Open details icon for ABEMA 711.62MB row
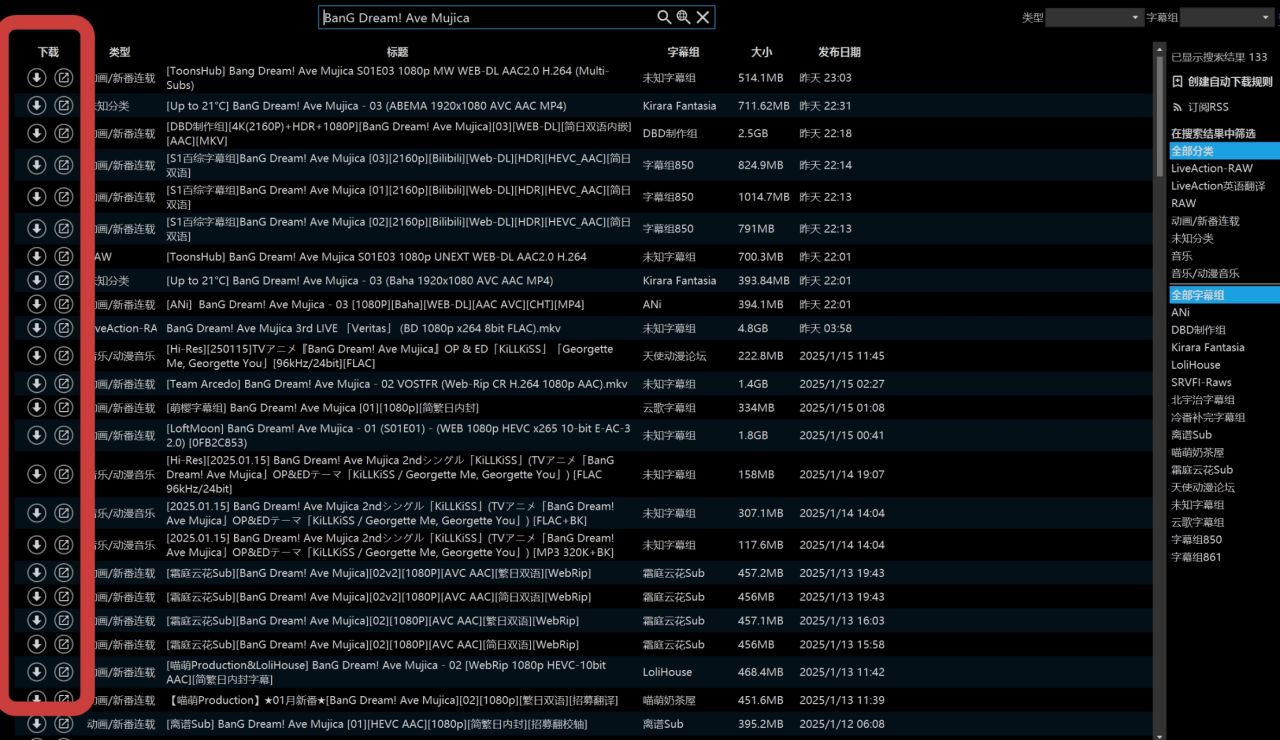This screenshot has height=740, width=1280. click(x=64, y=105)
